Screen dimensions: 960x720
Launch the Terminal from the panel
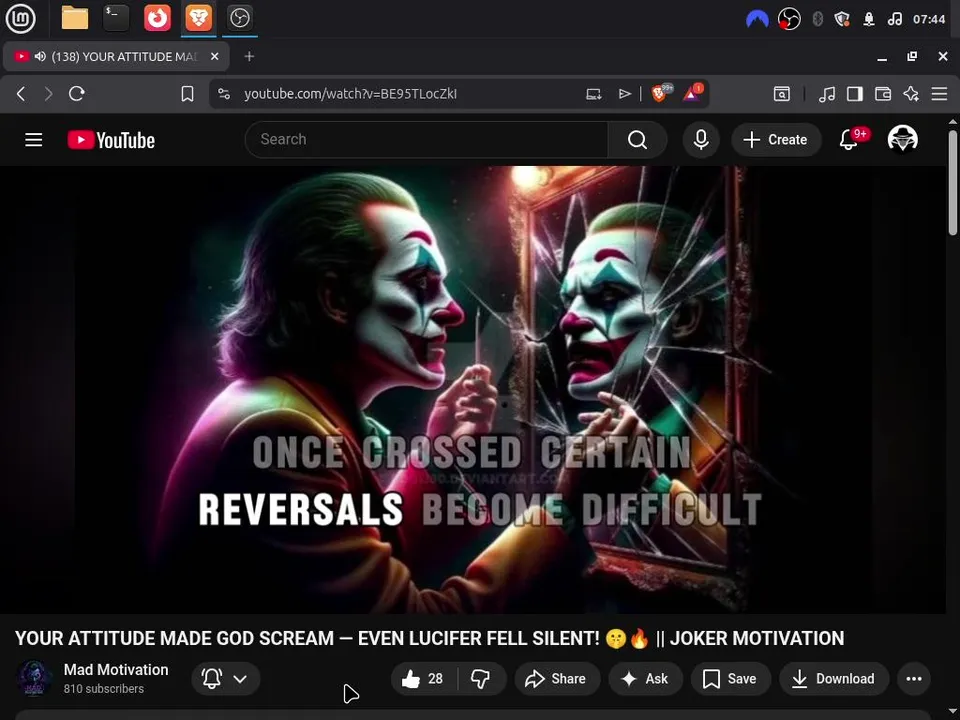point(116,18)
